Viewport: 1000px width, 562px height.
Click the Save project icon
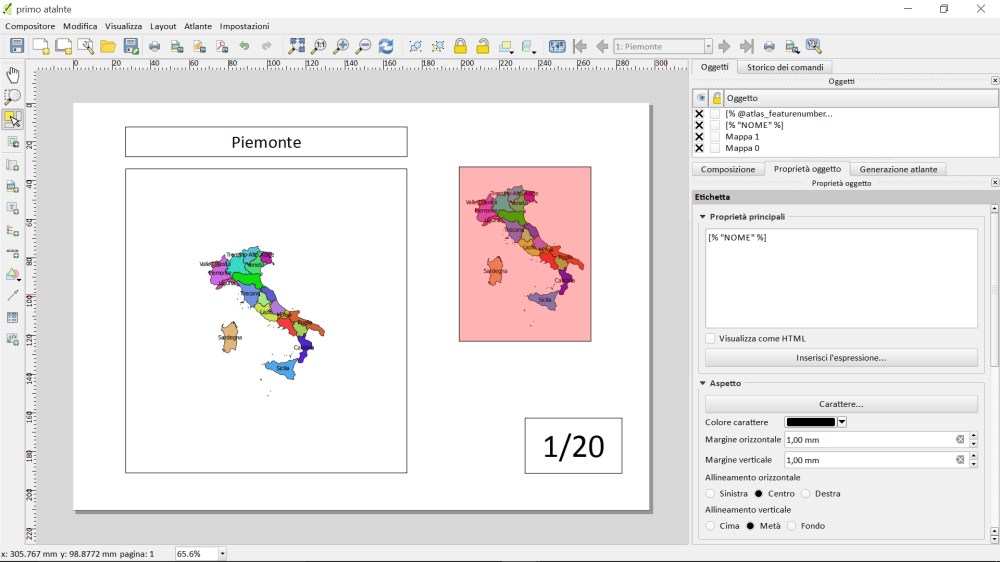click(x=17, y=46)
